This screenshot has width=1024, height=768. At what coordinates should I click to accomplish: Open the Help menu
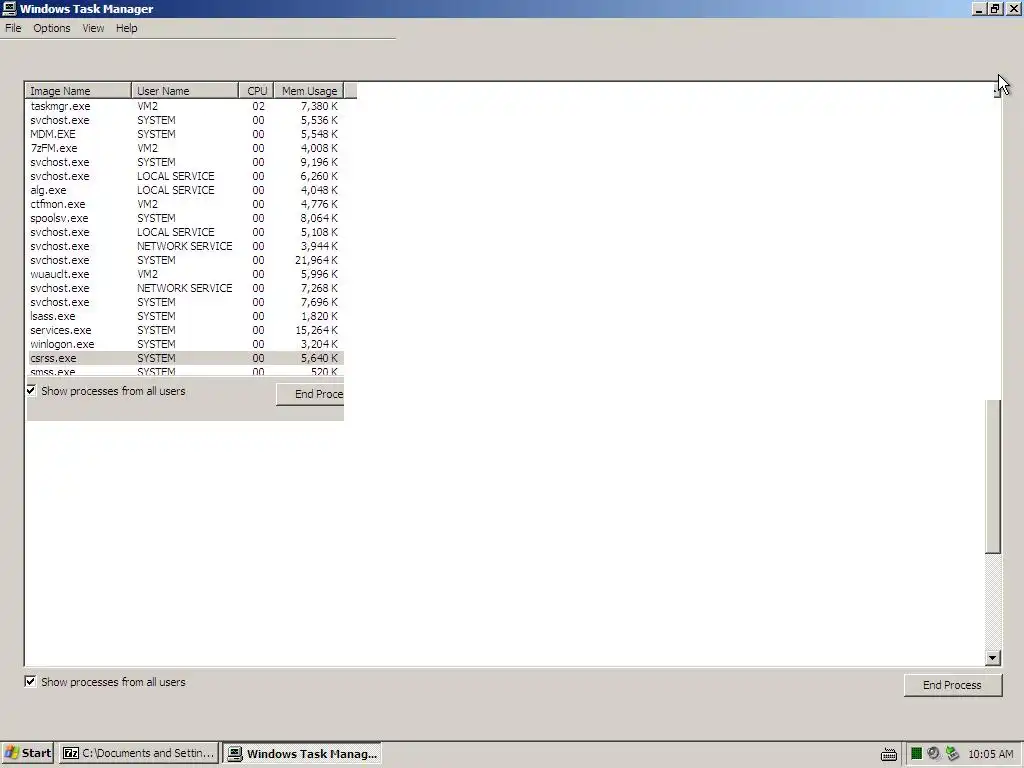pos(126,28)
